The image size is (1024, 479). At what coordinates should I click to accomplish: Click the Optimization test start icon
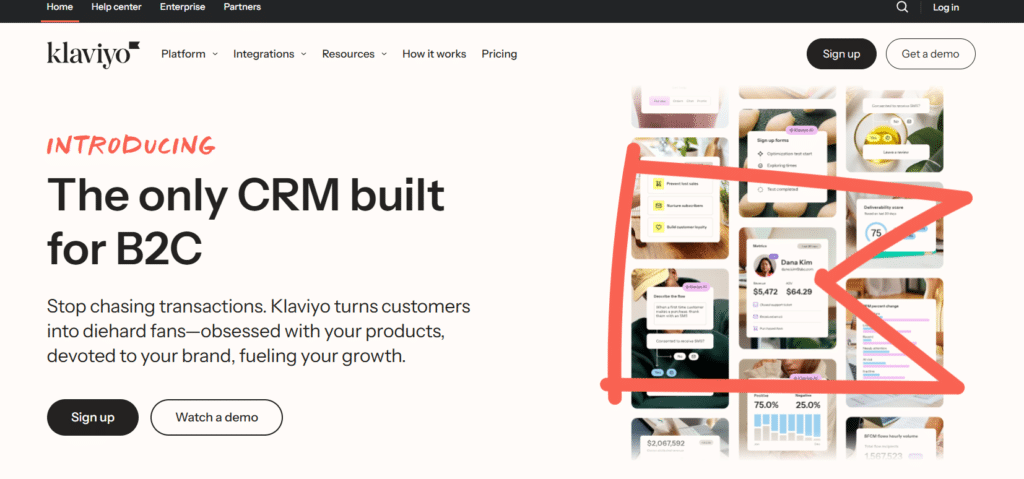(760, 154)
